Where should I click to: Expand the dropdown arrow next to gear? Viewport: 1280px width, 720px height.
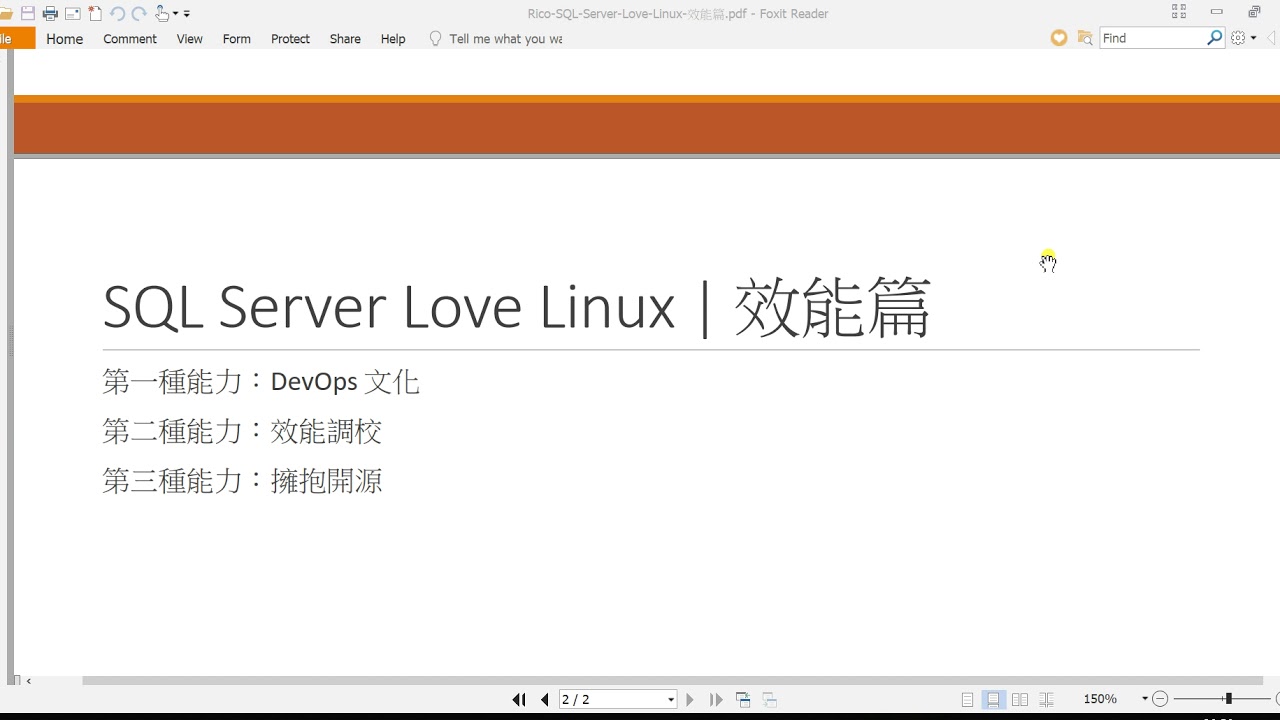(x=1253, y=38)
